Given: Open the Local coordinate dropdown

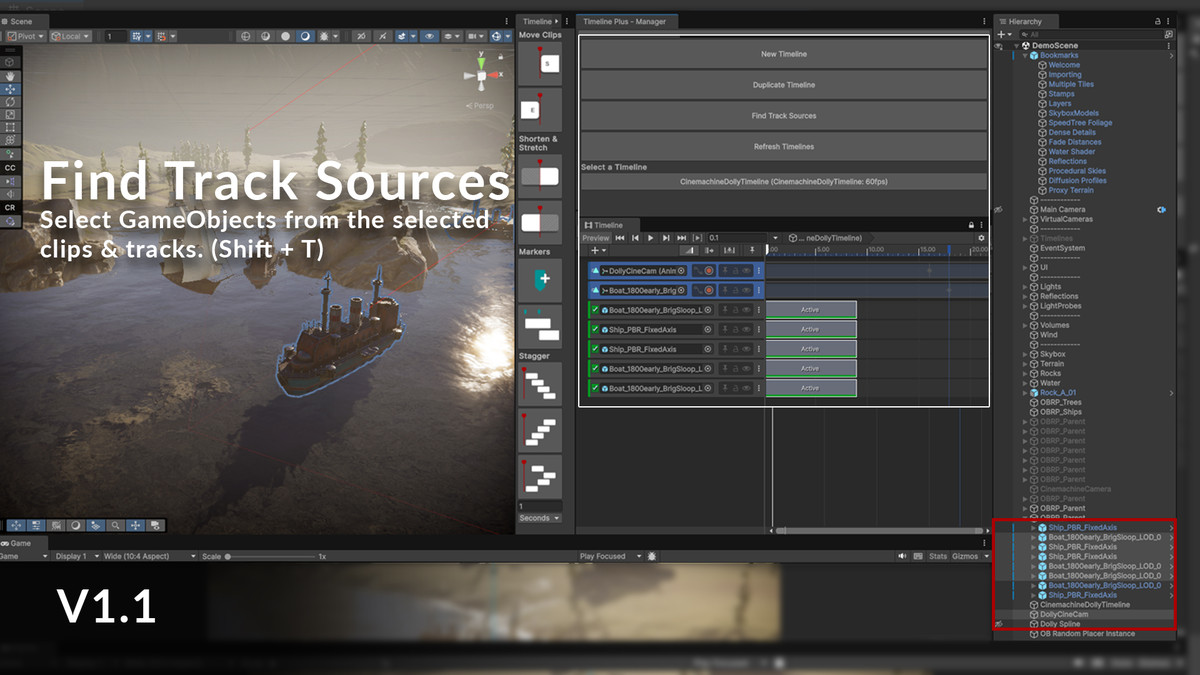Looking at the screenshot, I should coord(72,36).
